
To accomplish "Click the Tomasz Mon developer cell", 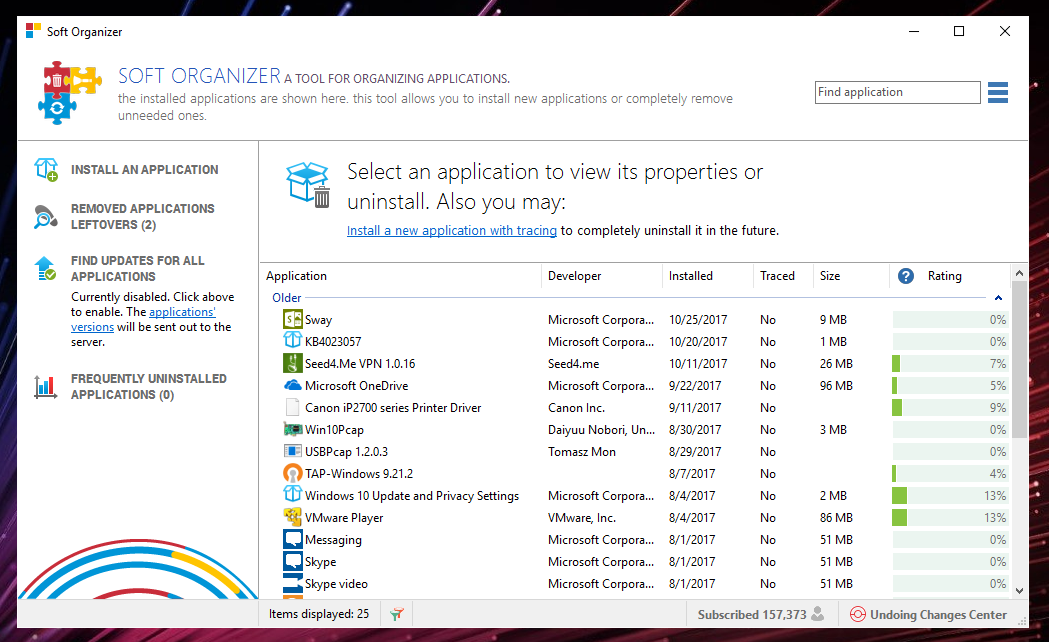I will click(x=581, y=452).
